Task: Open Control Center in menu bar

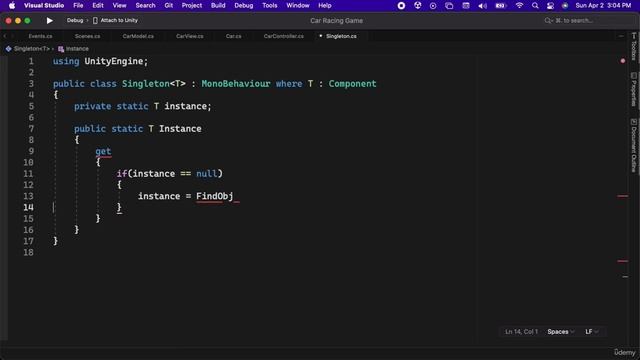Action: pos(550,5)
